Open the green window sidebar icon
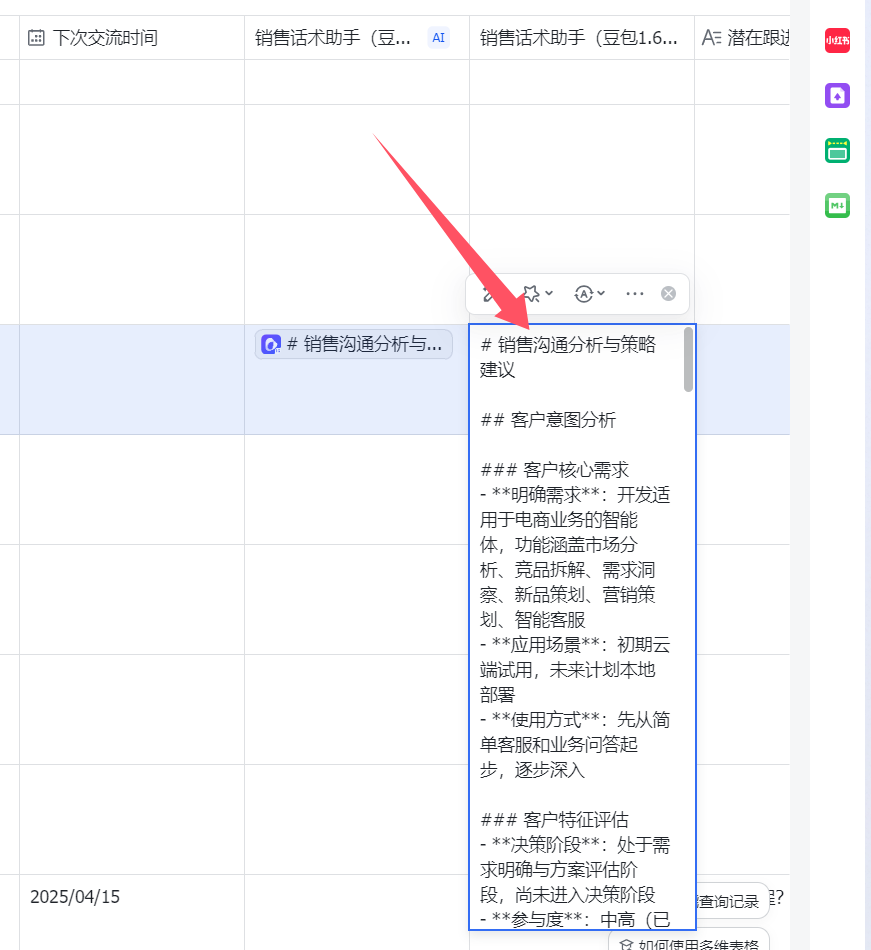871x950 pixels. 837,151
